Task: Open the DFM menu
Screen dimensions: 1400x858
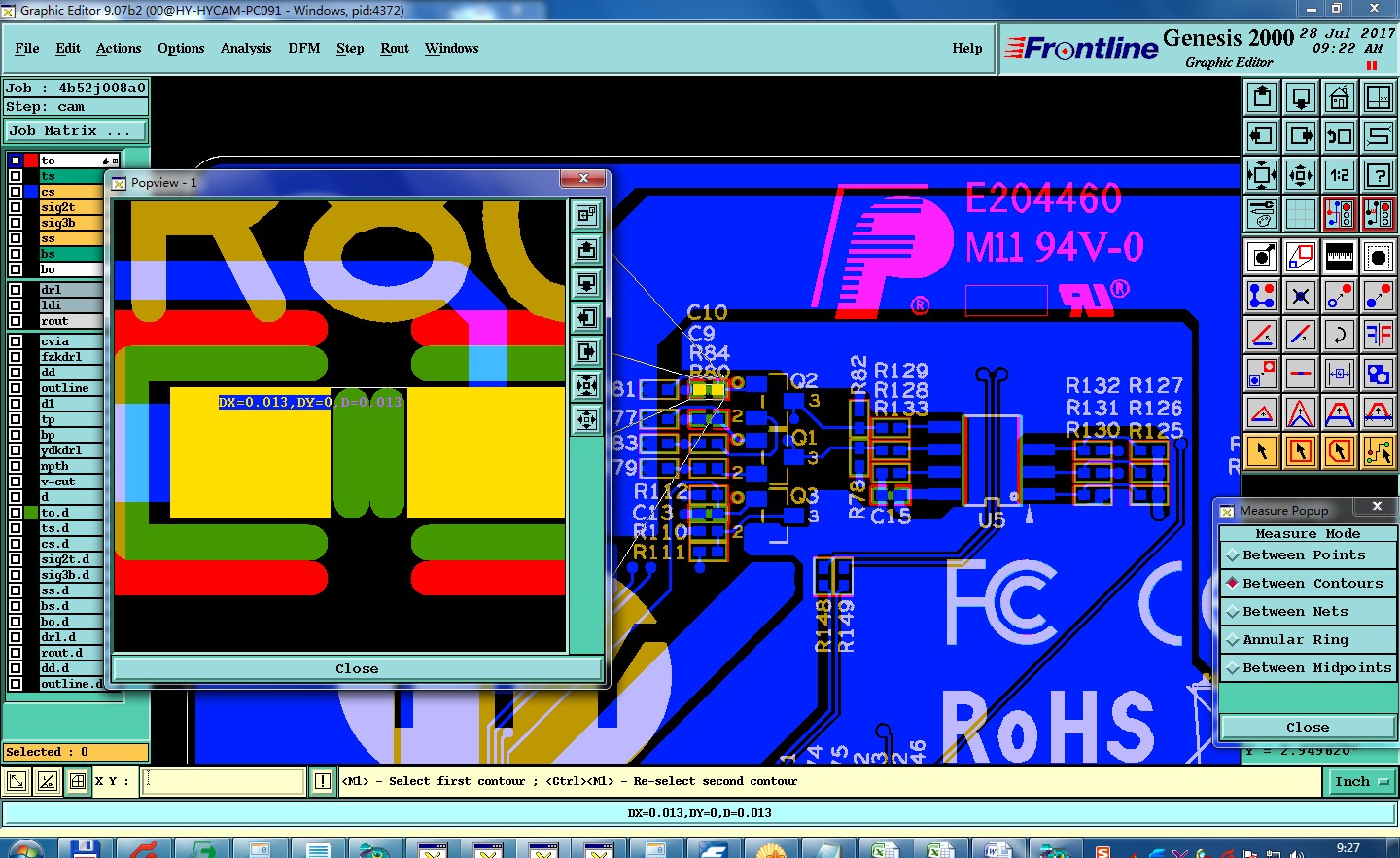Action: tap(304, 48)
